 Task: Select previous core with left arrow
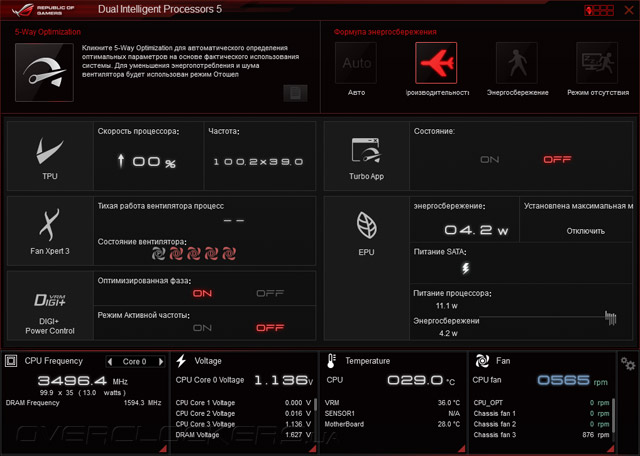click(109, 362)
